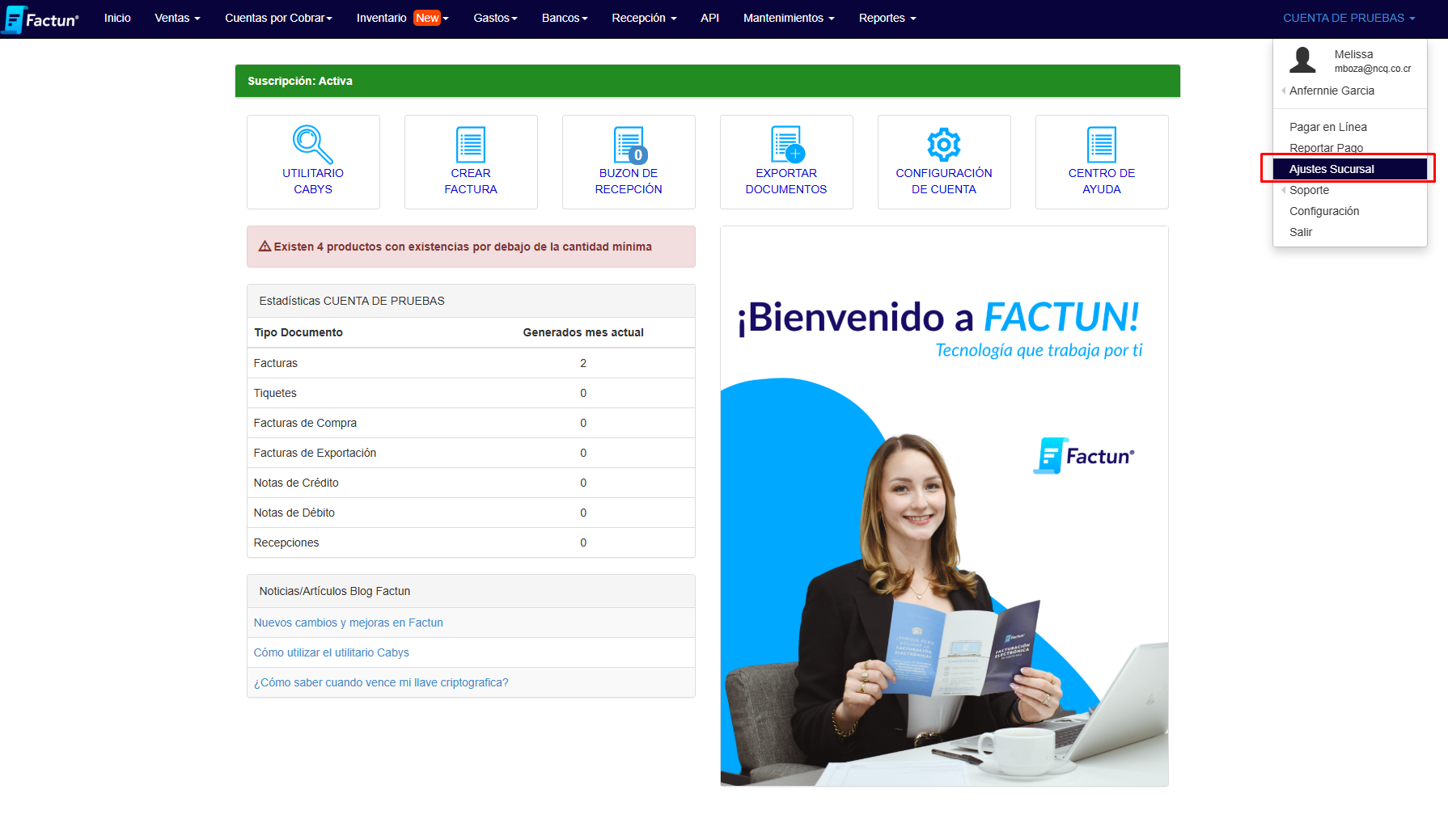Click the 'Notas de Crédito' row label
Viewport: 1448px width, 840px height.
pos(296,483)
